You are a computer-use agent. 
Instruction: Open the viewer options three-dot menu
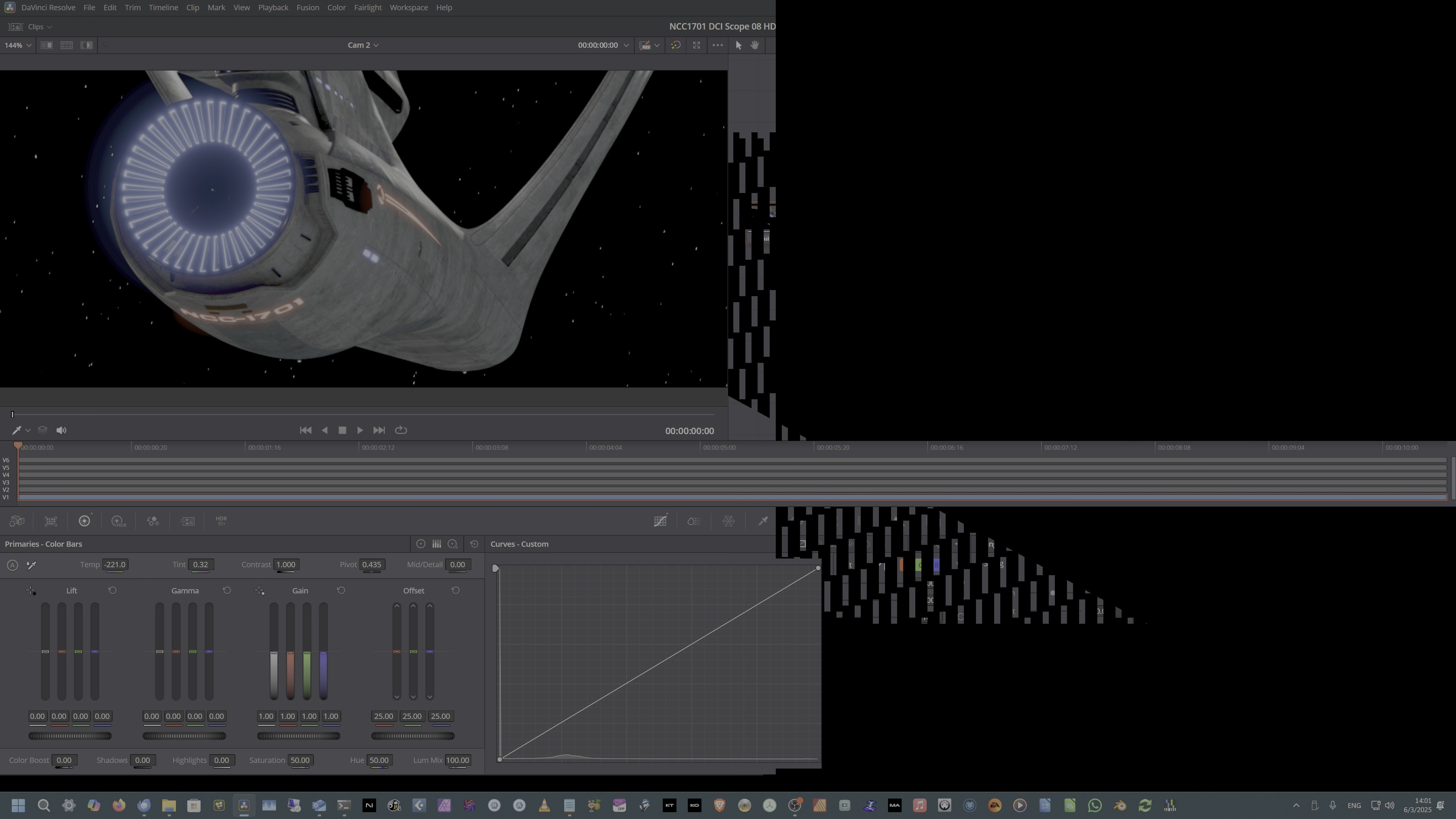coord(717,45)
